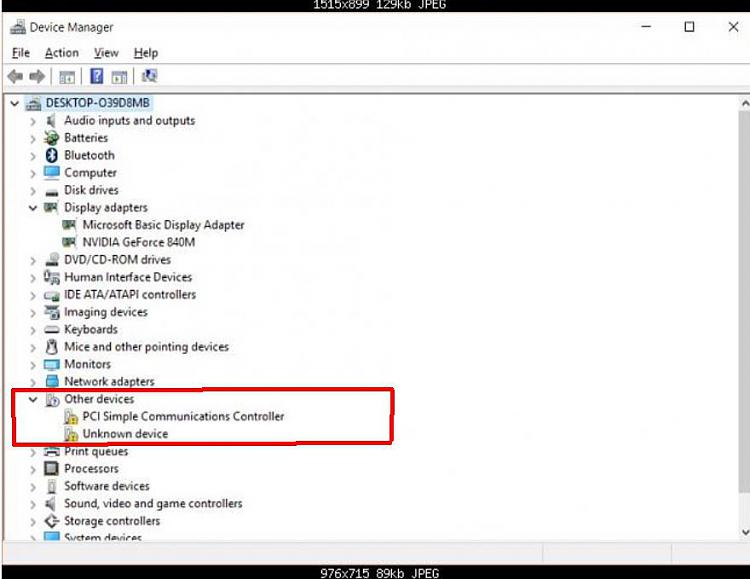Expand the Sound, video and game controllers node
The image size is (750, 579).
pyautogui.click(x=33, y=504)
